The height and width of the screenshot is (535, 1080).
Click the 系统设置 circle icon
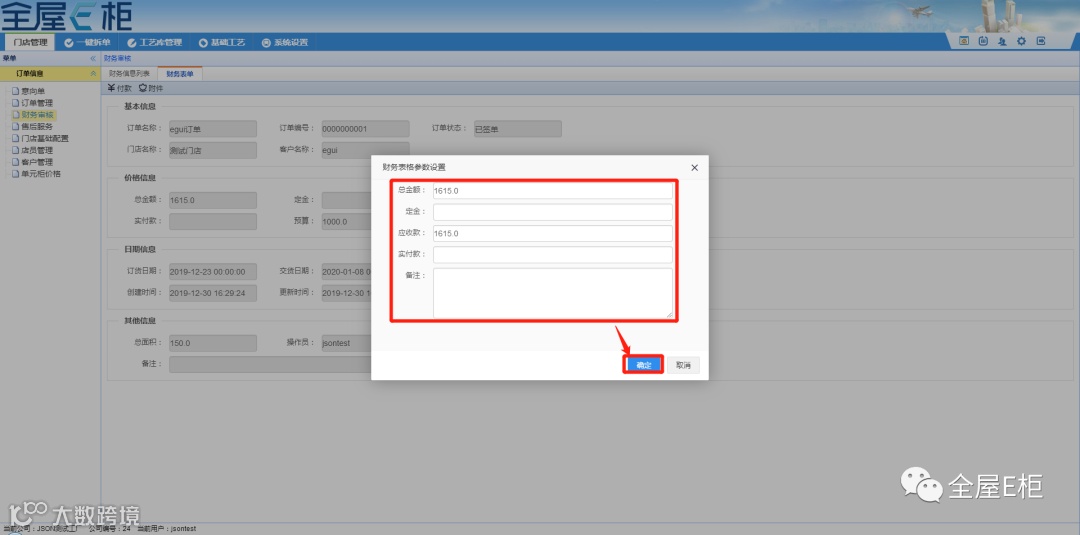point(266,43)
